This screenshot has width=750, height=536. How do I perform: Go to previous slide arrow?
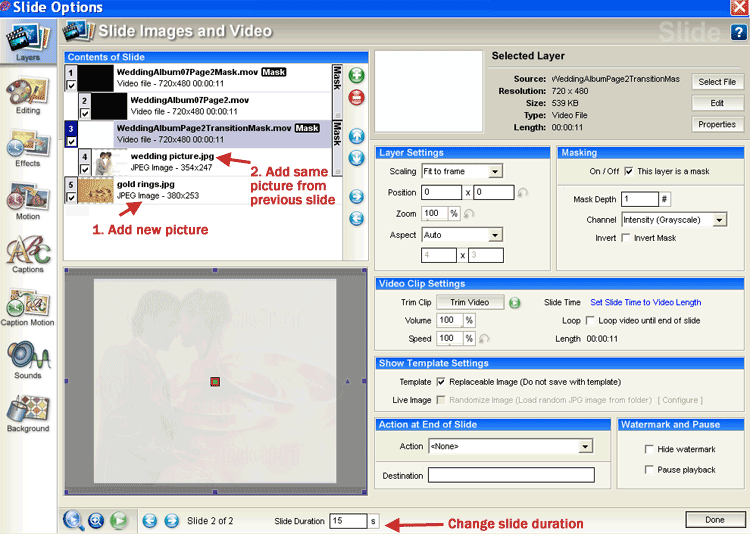[150, 521]
